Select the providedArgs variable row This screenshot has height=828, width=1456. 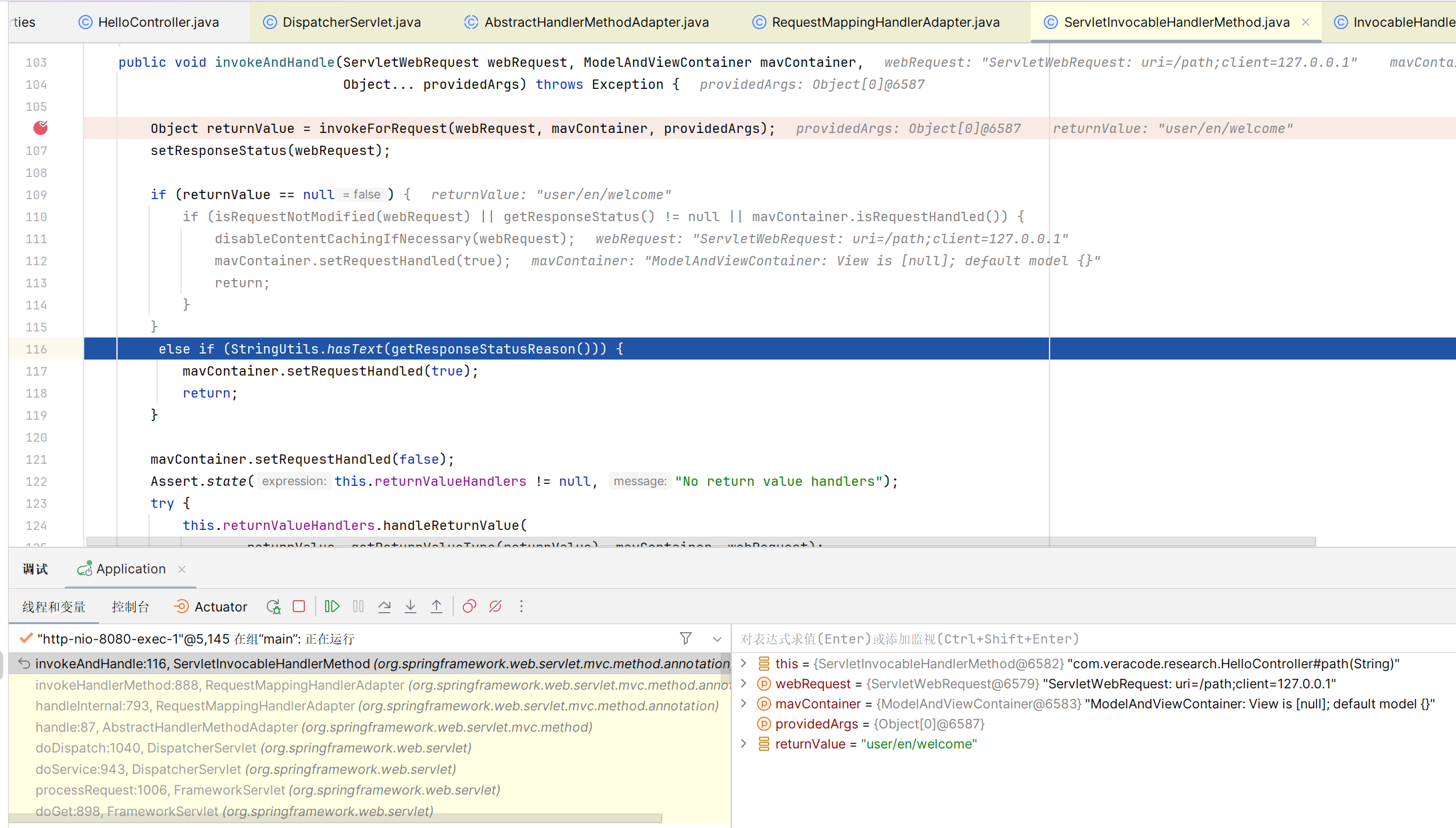point(1094,724)
